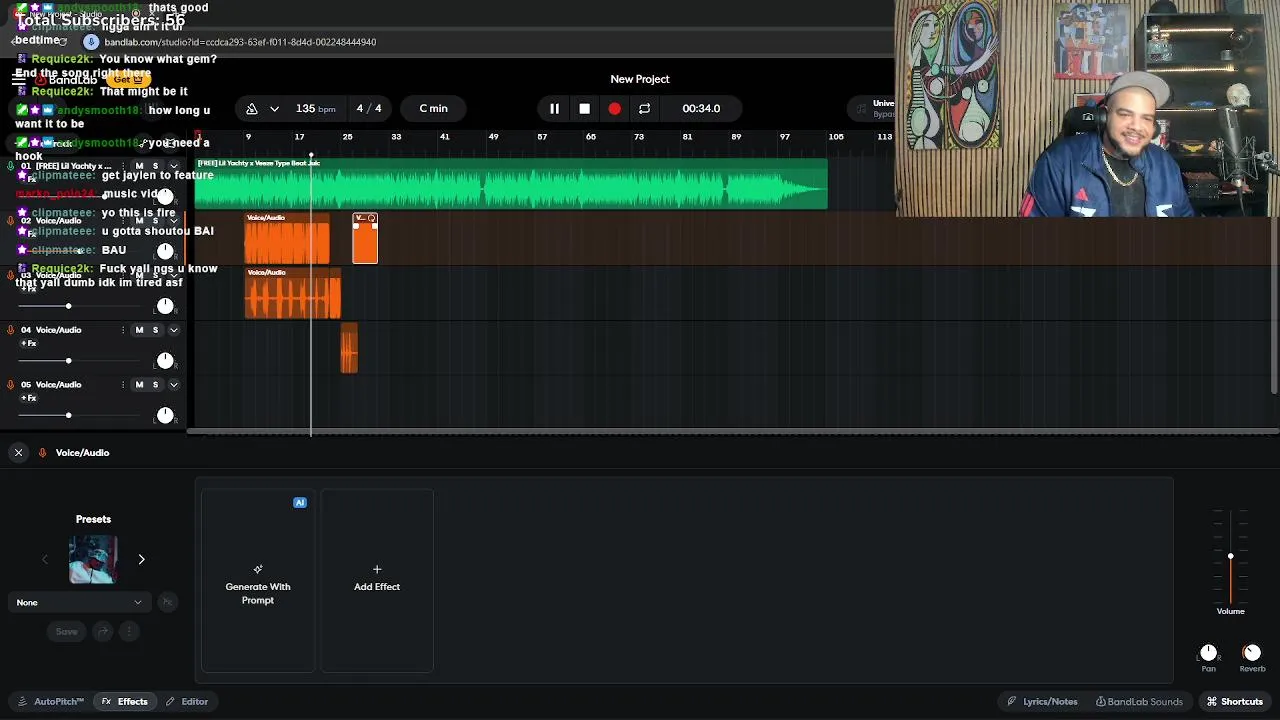Open track 04 three-dot menu

pos(123,330)
